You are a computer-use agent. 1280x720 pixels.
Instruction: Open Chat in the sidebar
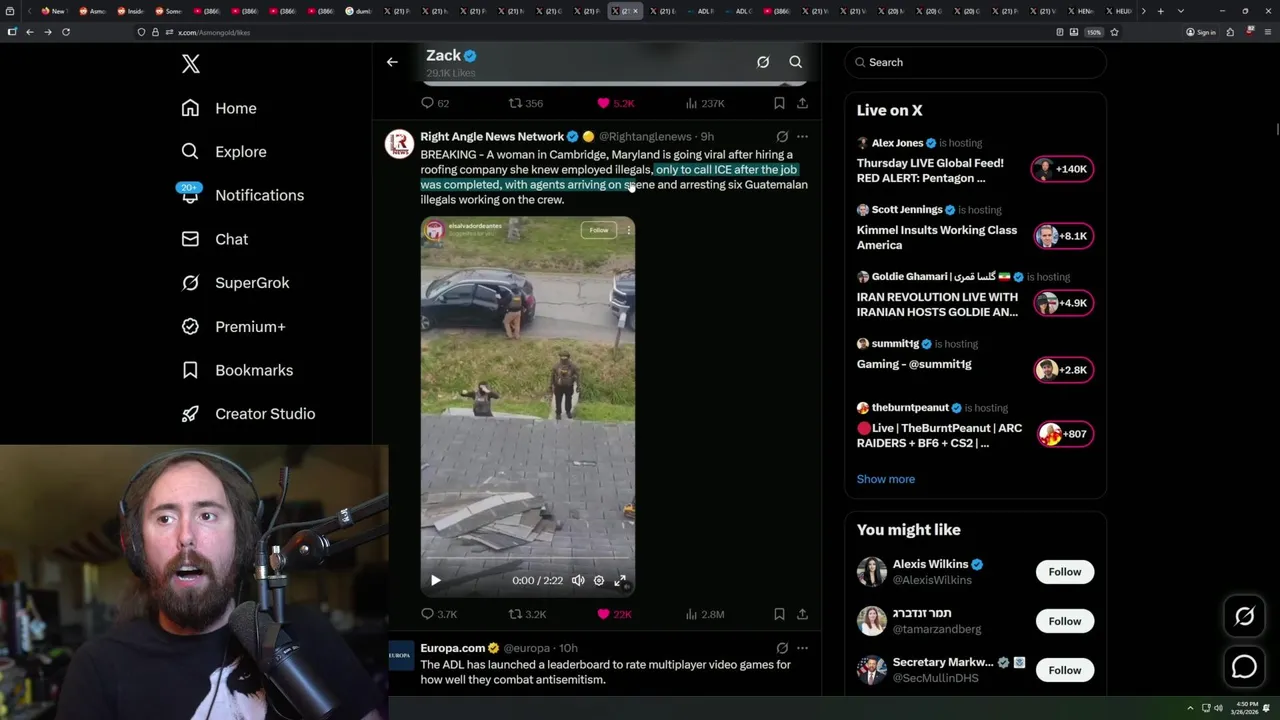(x=214, y=239)
